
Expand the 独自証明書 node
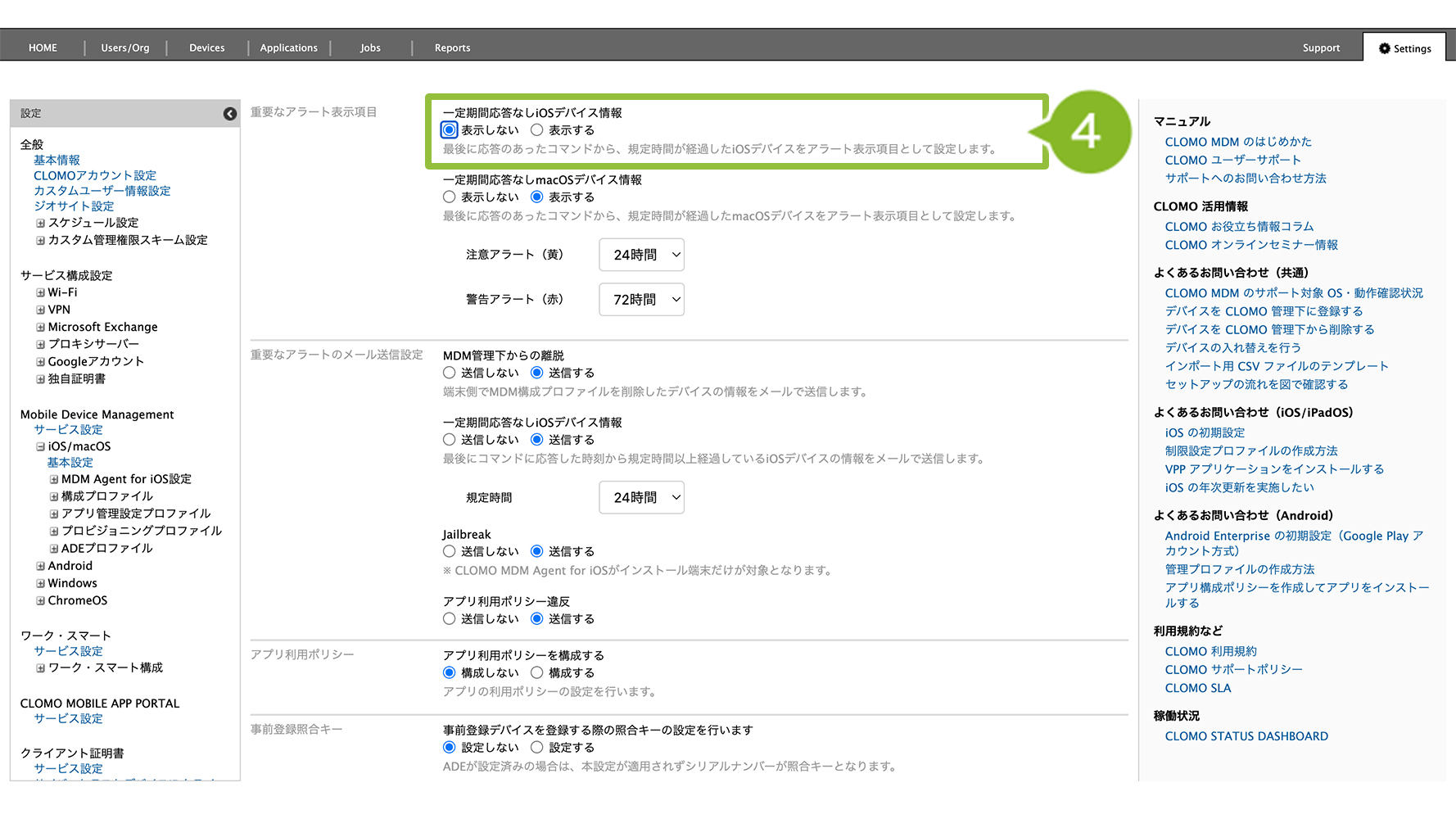coord(40,379)
